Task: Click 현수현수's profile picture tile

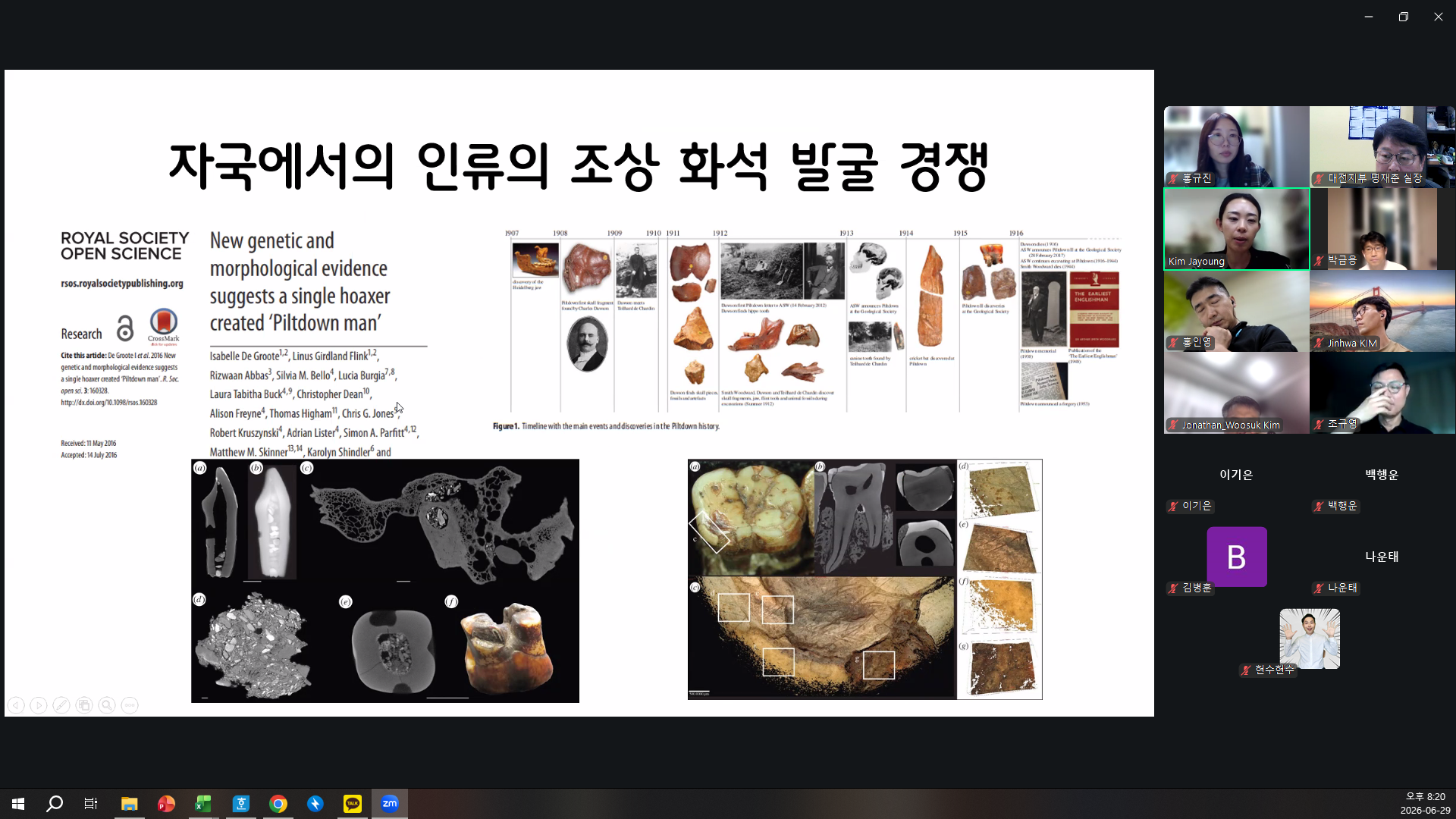Action: pos(1310,639)
